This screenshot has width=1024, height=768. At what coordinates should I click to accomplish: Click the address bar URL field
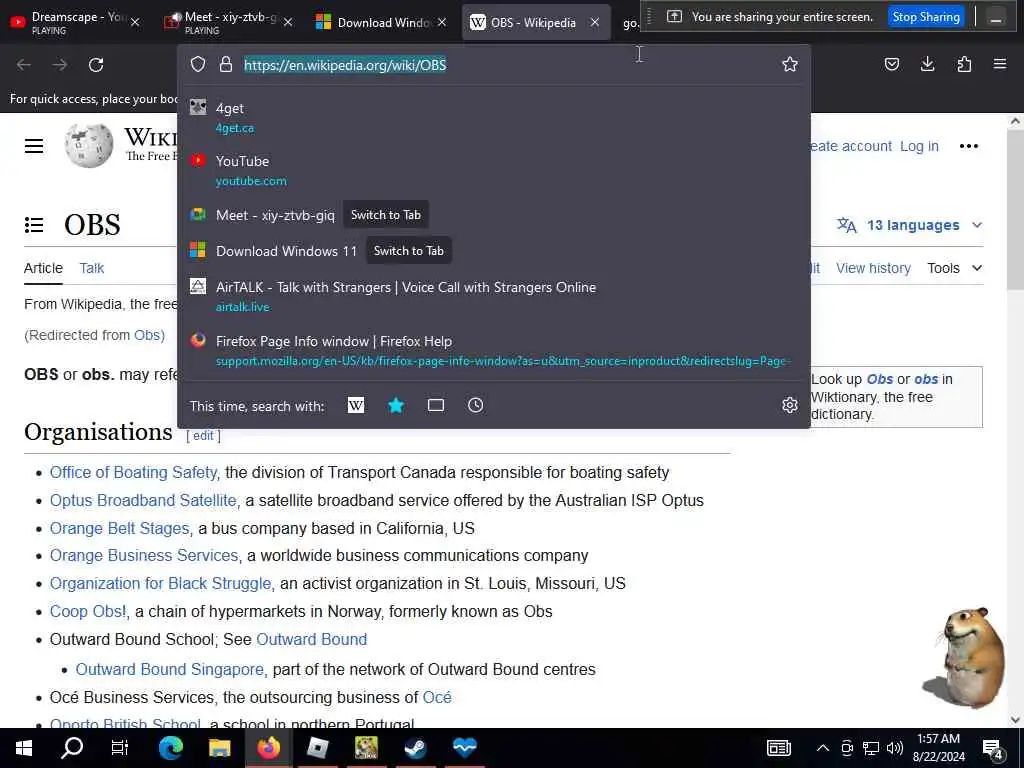pos(509,65)
